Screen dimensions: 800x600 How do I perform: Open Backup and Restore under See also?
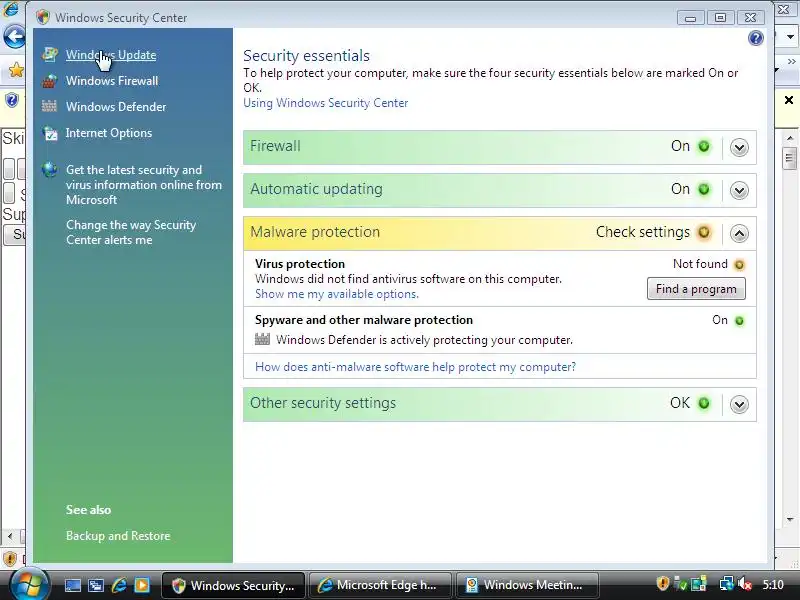(118, 536)
